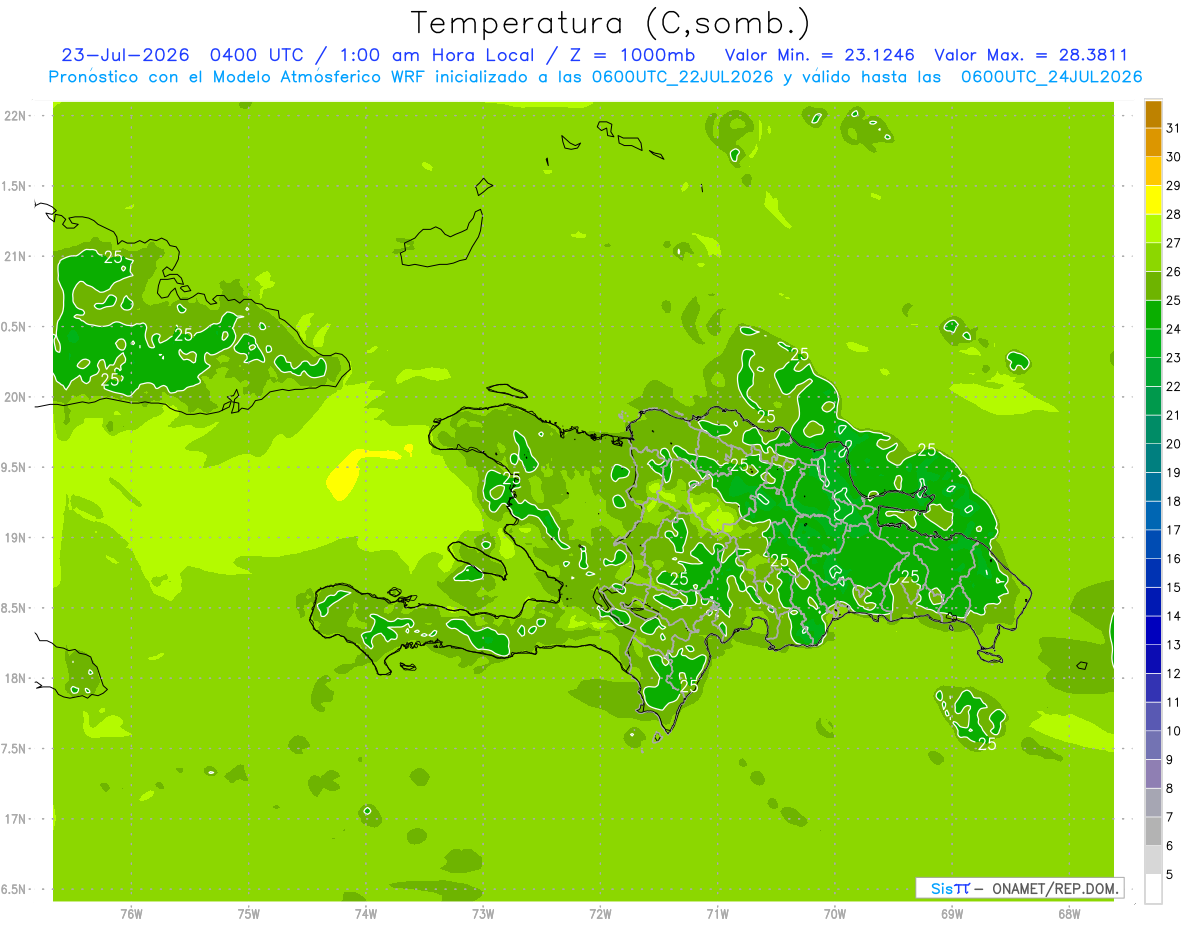
Task: Select the '76W' longitude label
Action: click(131, 913)
